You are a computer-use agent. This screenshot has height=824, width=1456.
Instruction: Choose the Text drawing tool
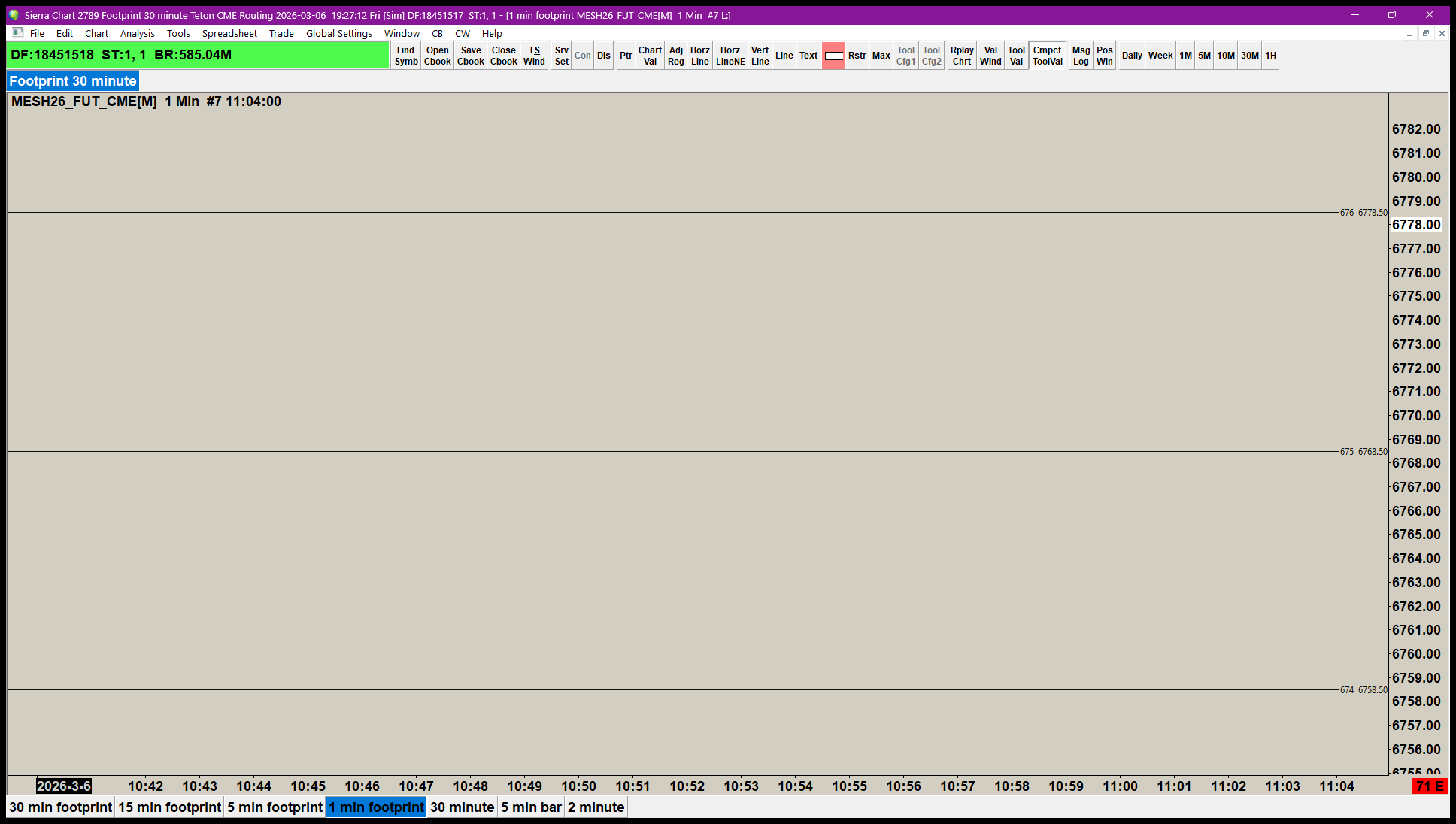[808, 56]
